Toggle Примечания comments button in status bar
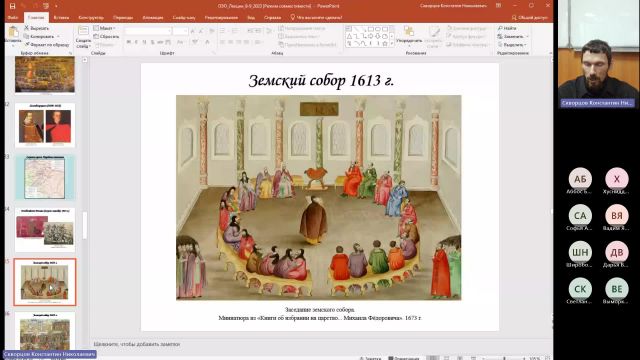Screen dimensions: 640x360 [x=403, y=358]
